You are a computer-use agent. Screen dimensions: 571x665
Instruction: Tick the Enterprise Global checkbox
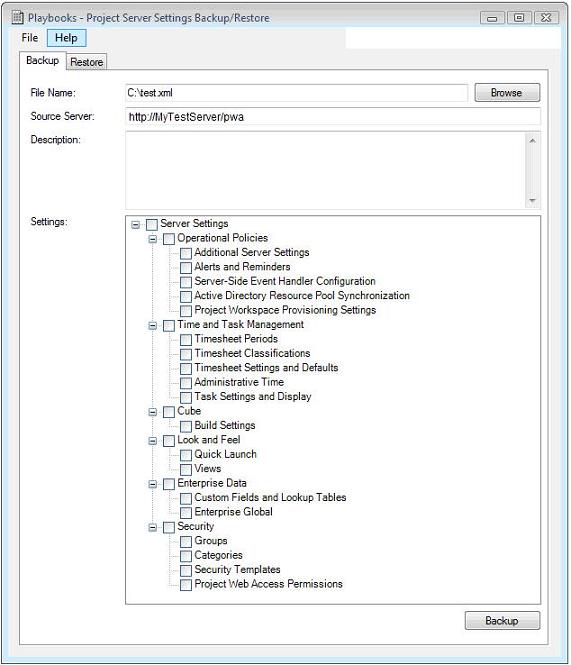point(186,513)
